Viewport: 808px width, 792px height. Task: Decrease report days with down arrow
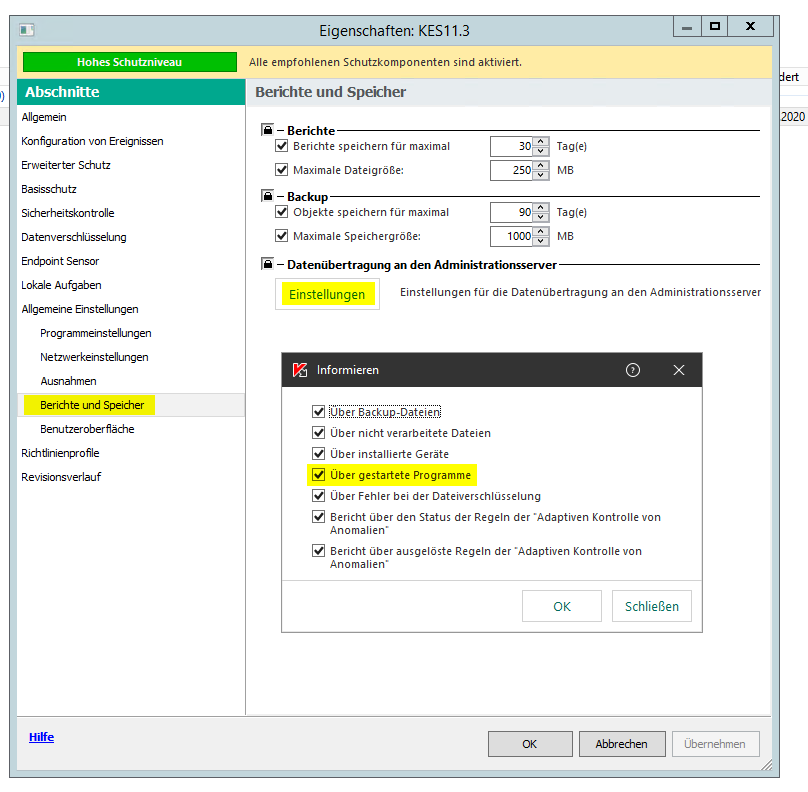(x=540, y=151)
